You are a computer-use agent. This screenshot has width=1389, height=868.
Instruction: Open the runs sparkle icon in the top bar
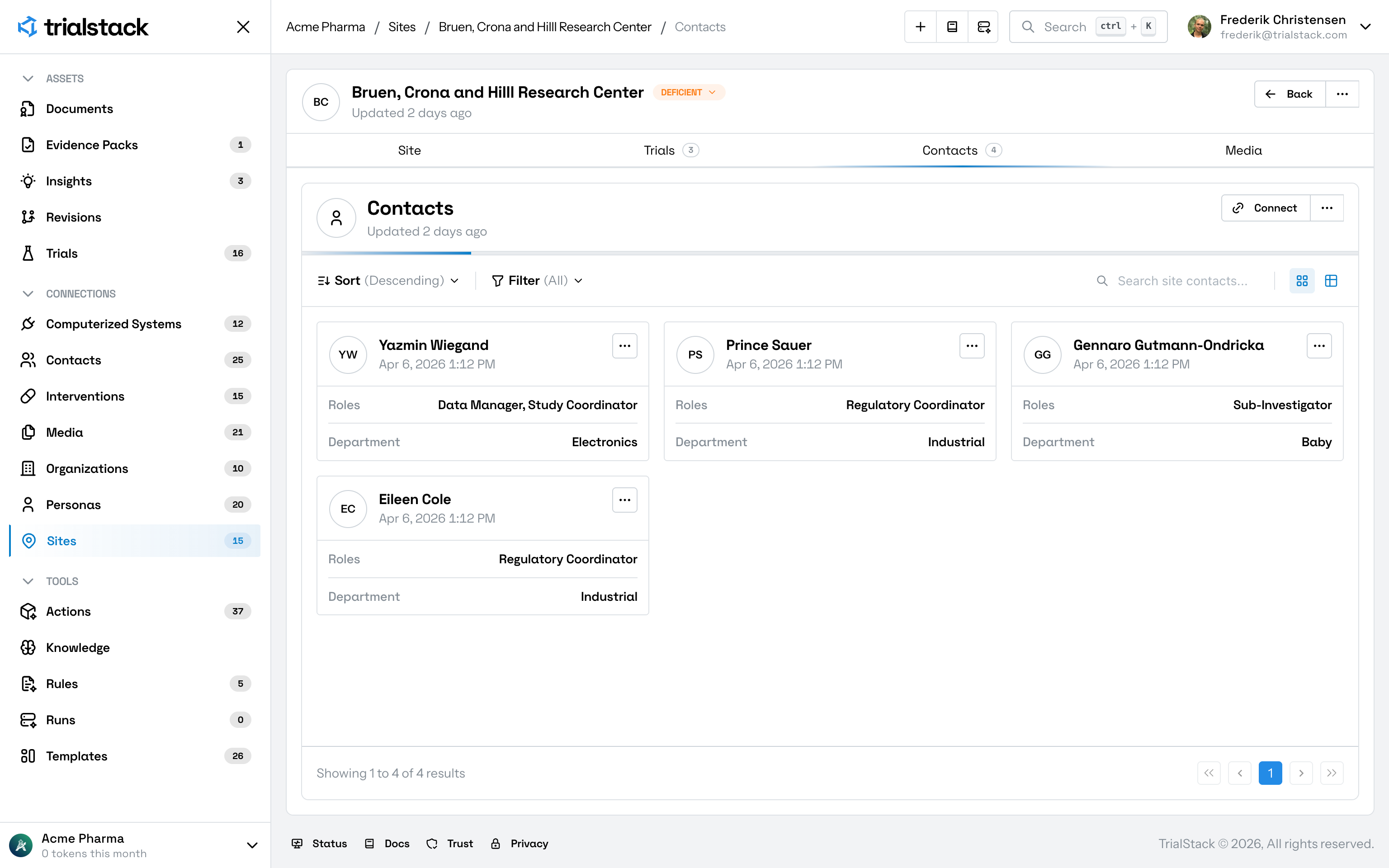pos(983,27)
